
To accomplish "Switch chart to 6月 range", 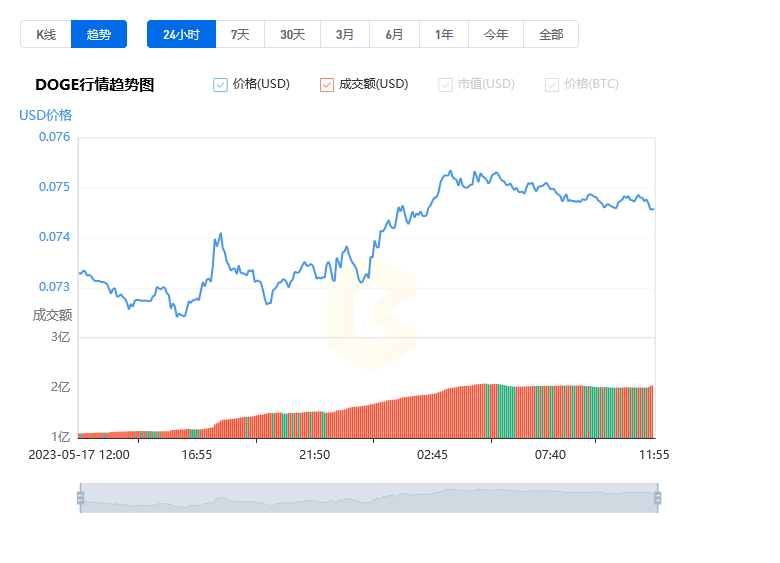I will click(x=394, y=34).
